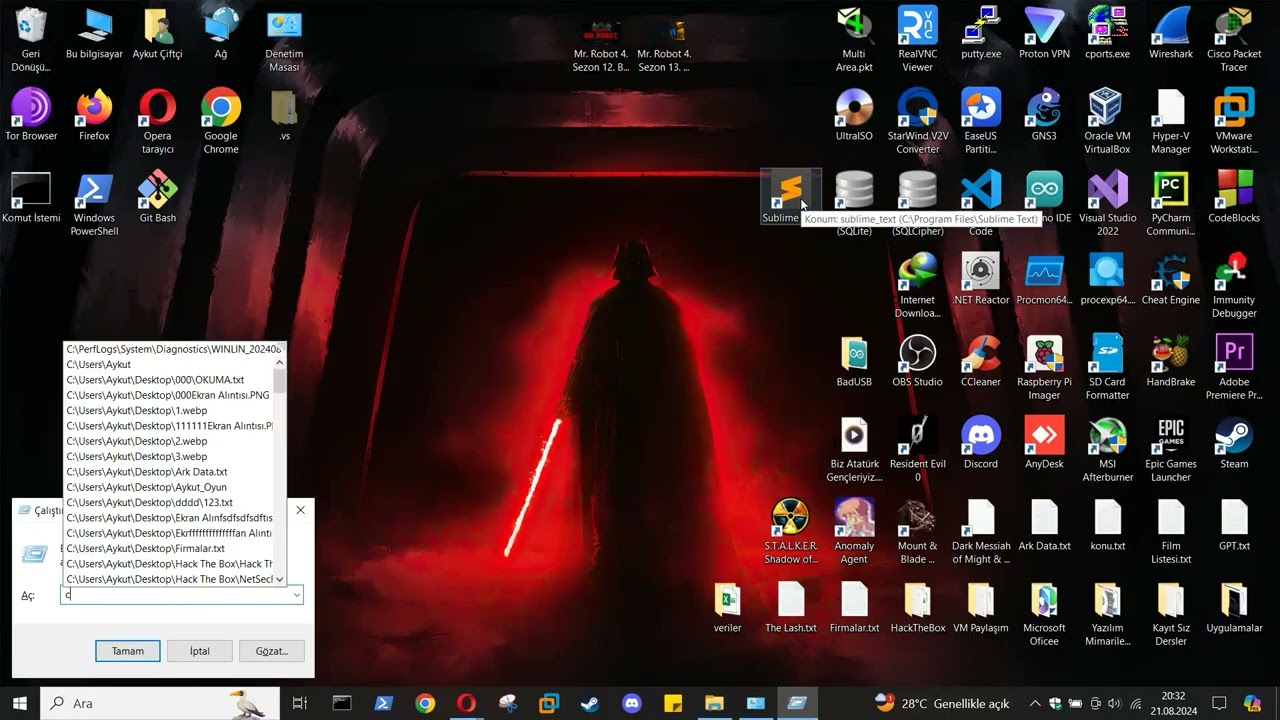Viewport: 1280px width, 720px height.
Task: Select the Visual Studio 2022 shortcut
Action: 1107,204
